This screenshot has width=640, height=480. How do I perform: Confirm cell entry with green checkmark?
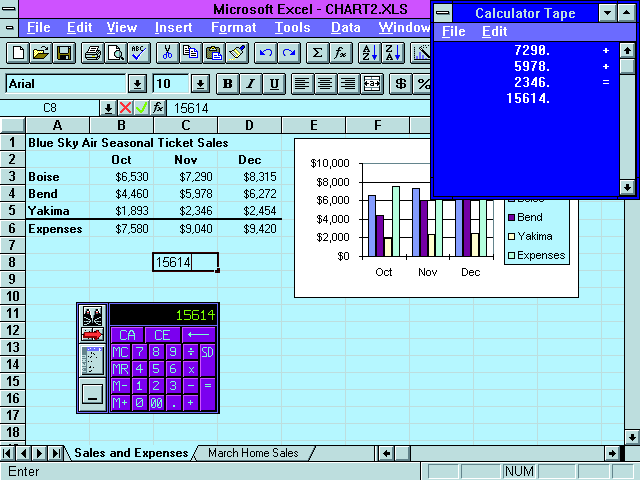(141, 108)
